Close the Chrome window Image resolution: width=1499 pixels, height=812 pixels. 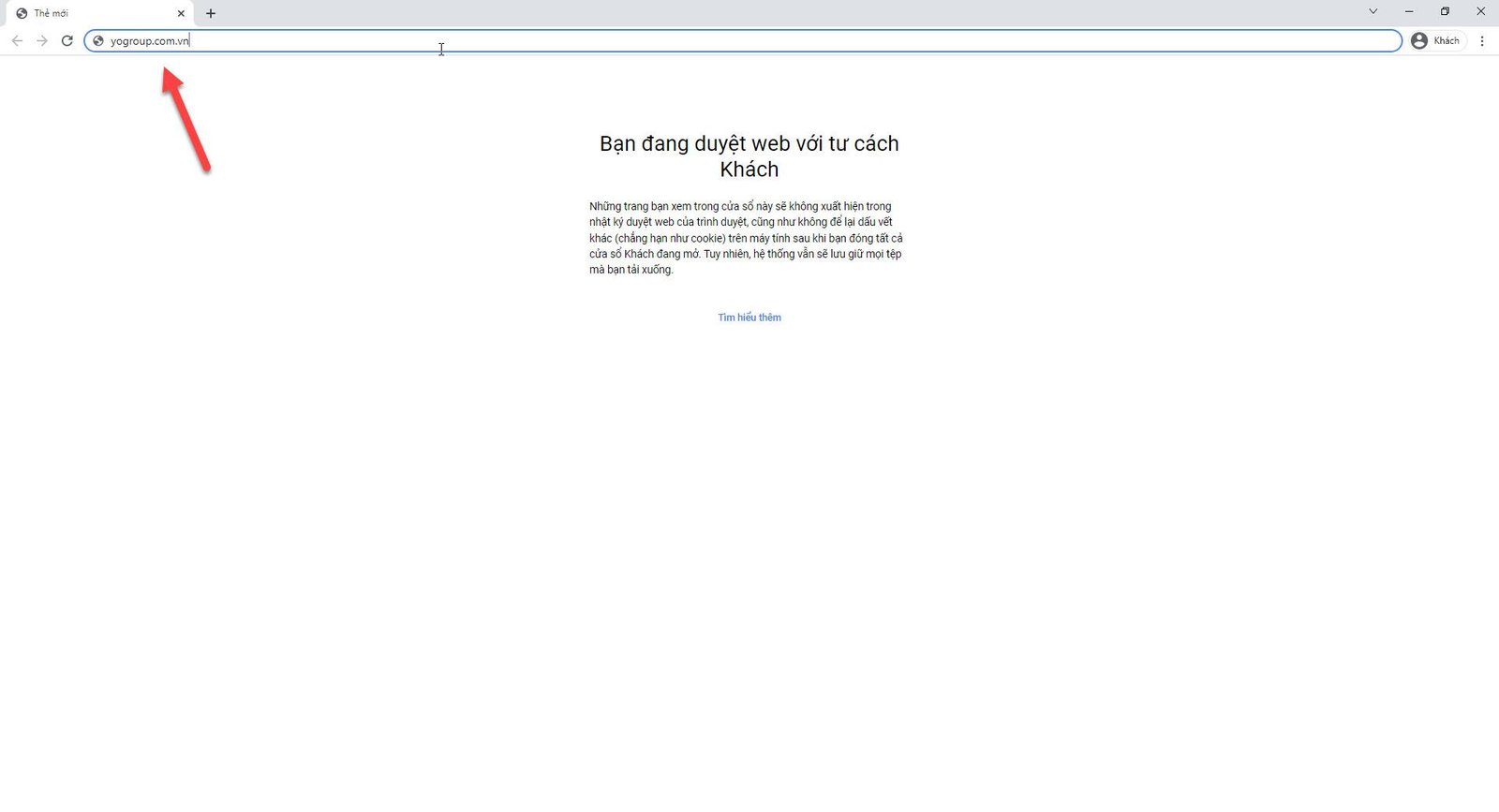pos(1481,11)
